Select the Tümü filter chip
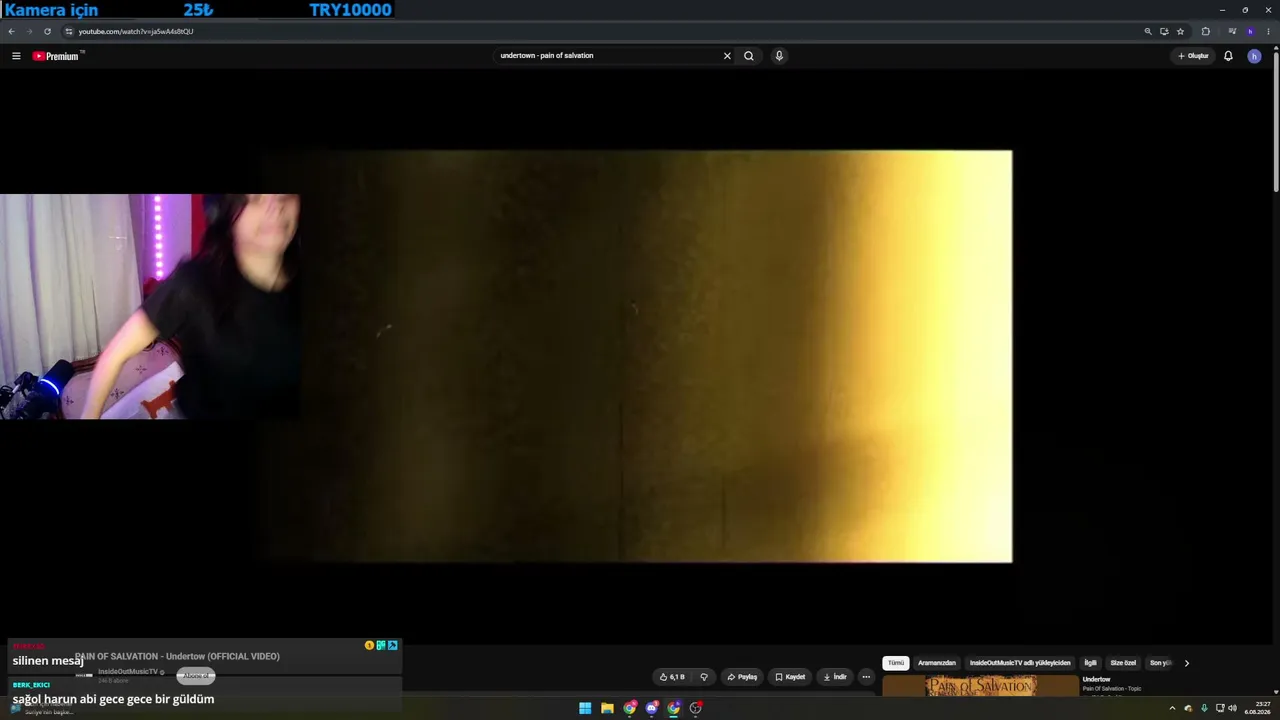This screenshot has height=720, width=1280. pyautogui.click(x=896, y=663)
